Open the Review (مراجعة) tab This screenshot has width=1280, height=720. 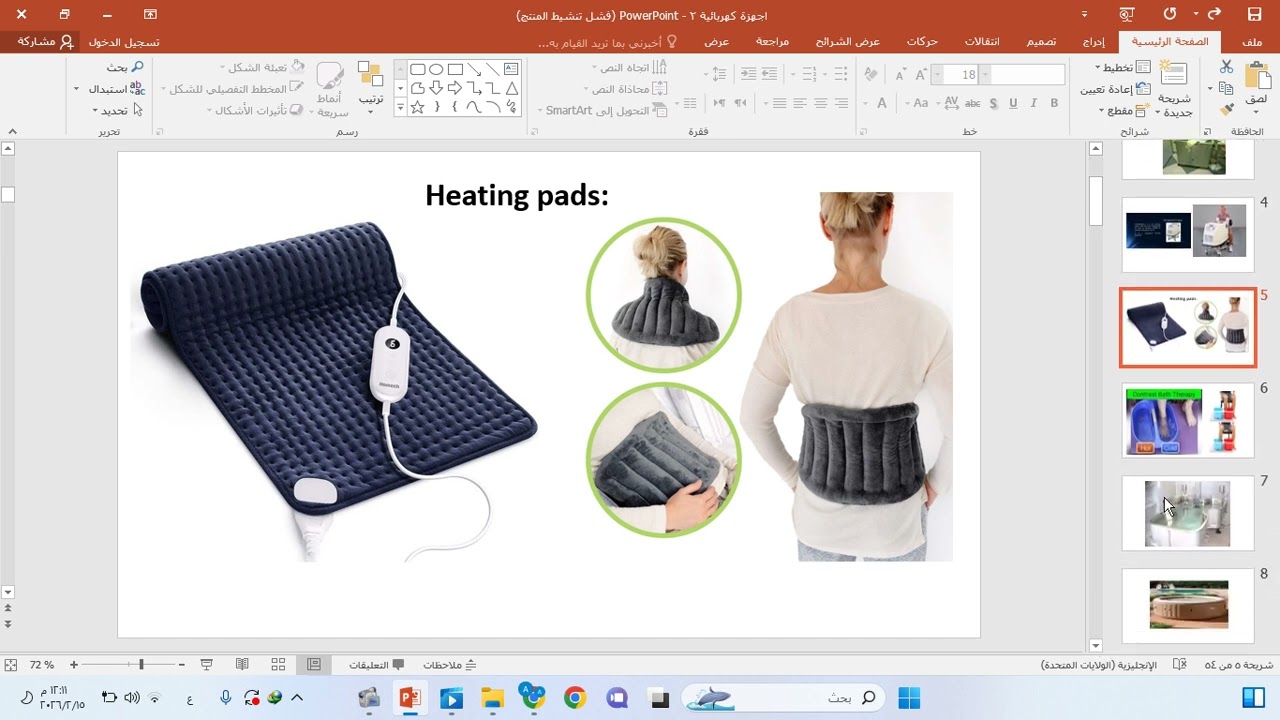point(772,42)
